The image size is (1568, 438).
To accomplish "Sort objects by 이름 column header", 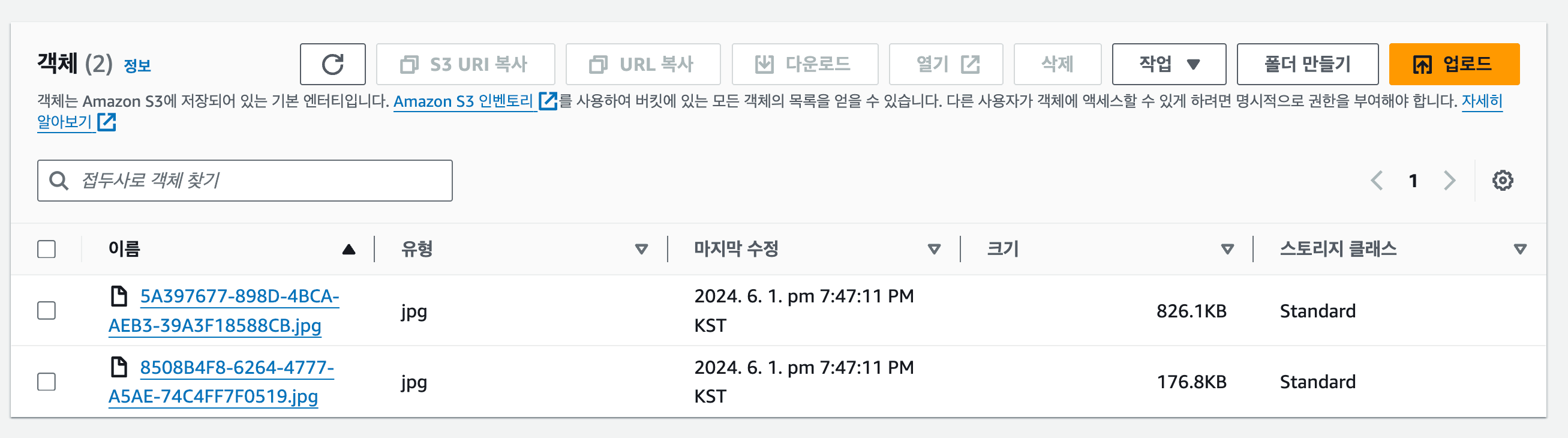I will 125,249.
